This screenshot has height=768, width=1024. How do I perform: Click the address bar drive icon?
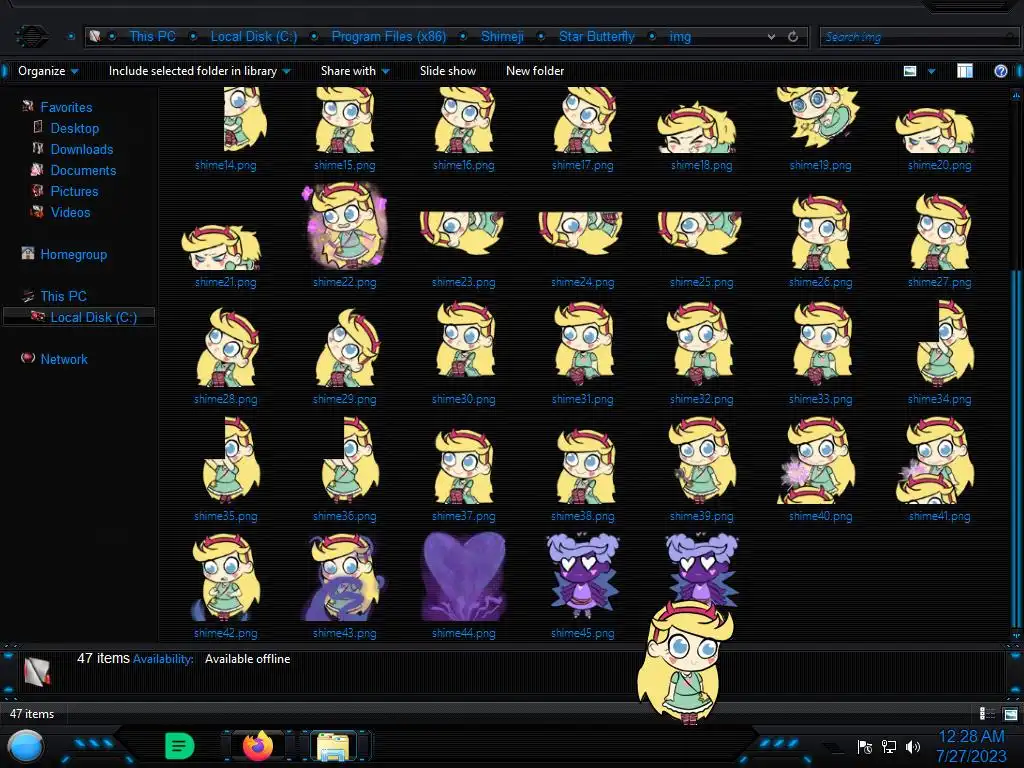click(x=95, y=37)
